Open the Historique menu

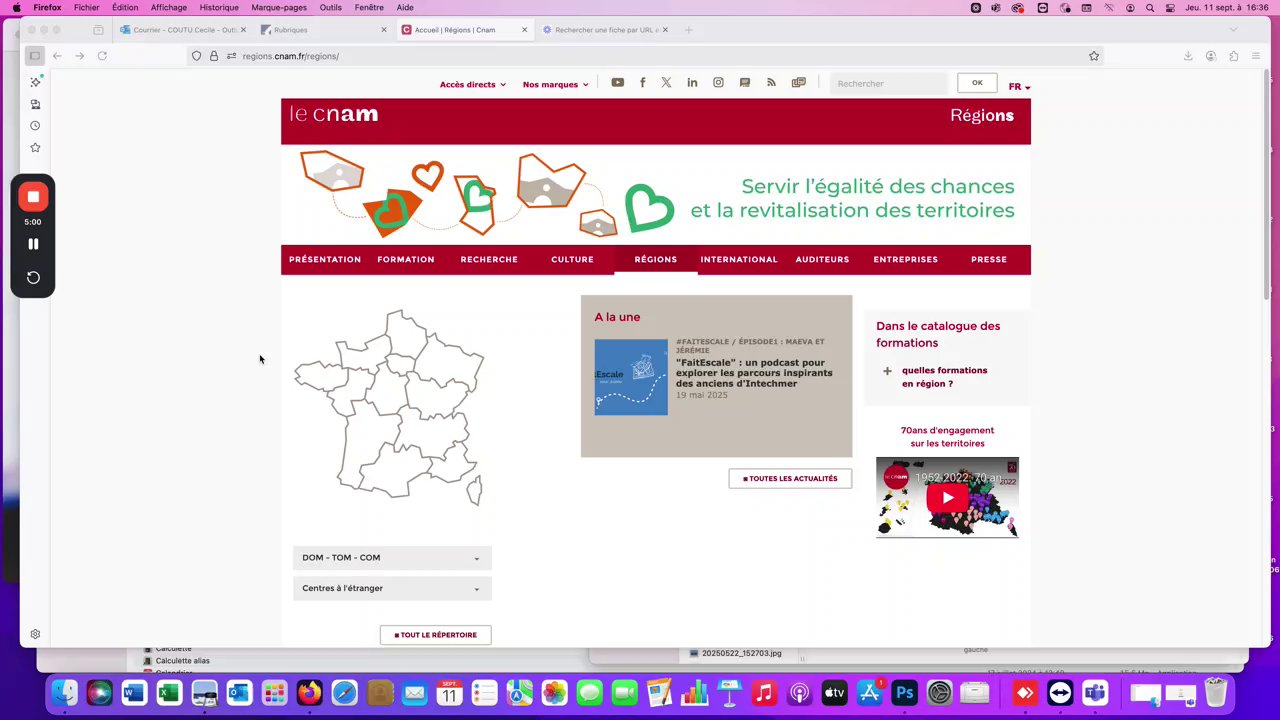pyautogui.click(x=219, y=7)
